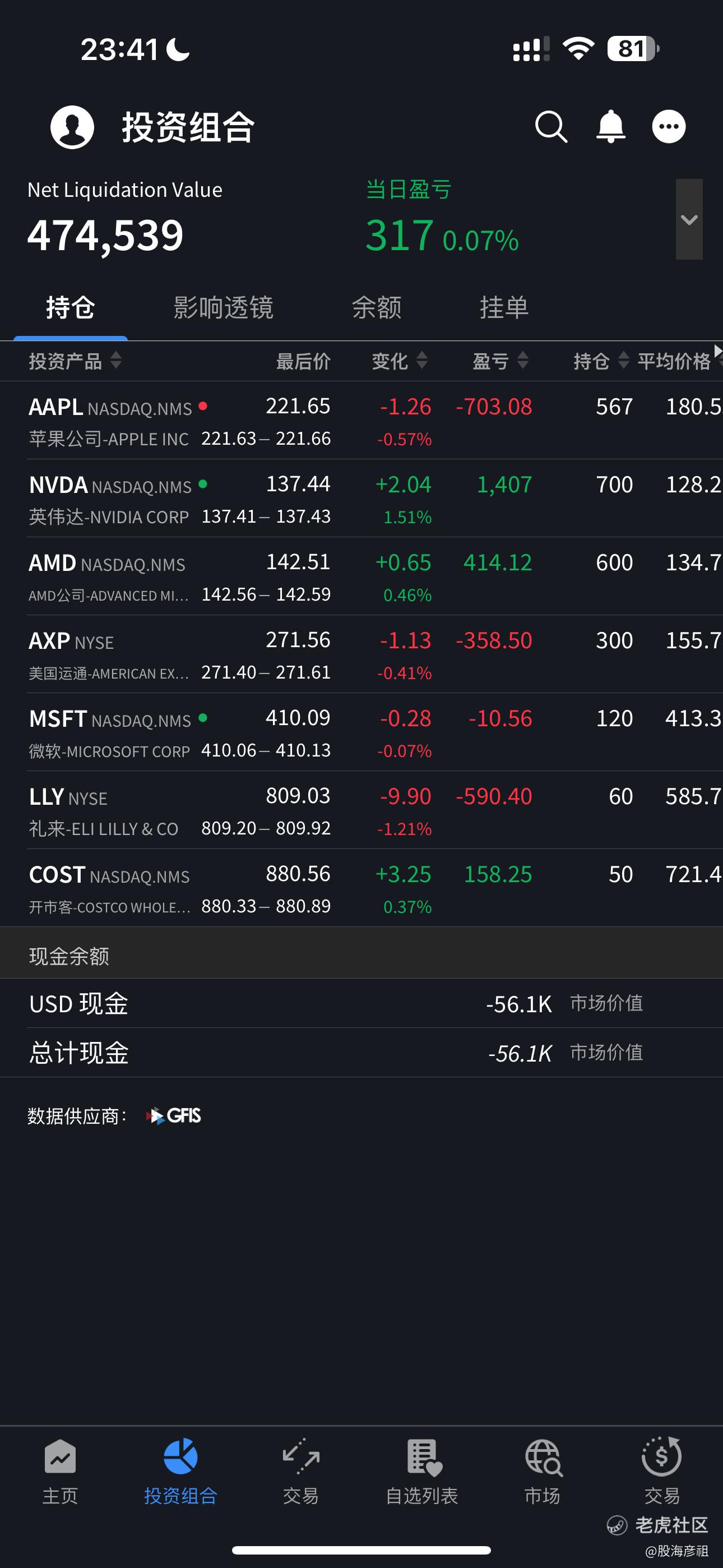Open the 交易 arrows icon in bottom bar
Viewport: 723px width, 1568px height.
(x=300, y=1456)
